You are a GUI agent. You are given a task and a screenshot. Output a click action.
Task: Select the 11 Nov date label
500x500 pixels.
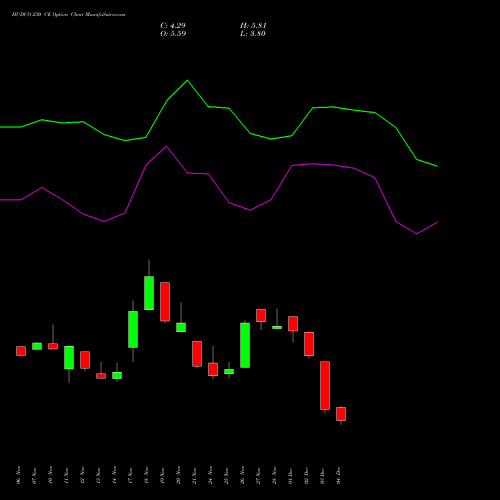click(66, 475)
